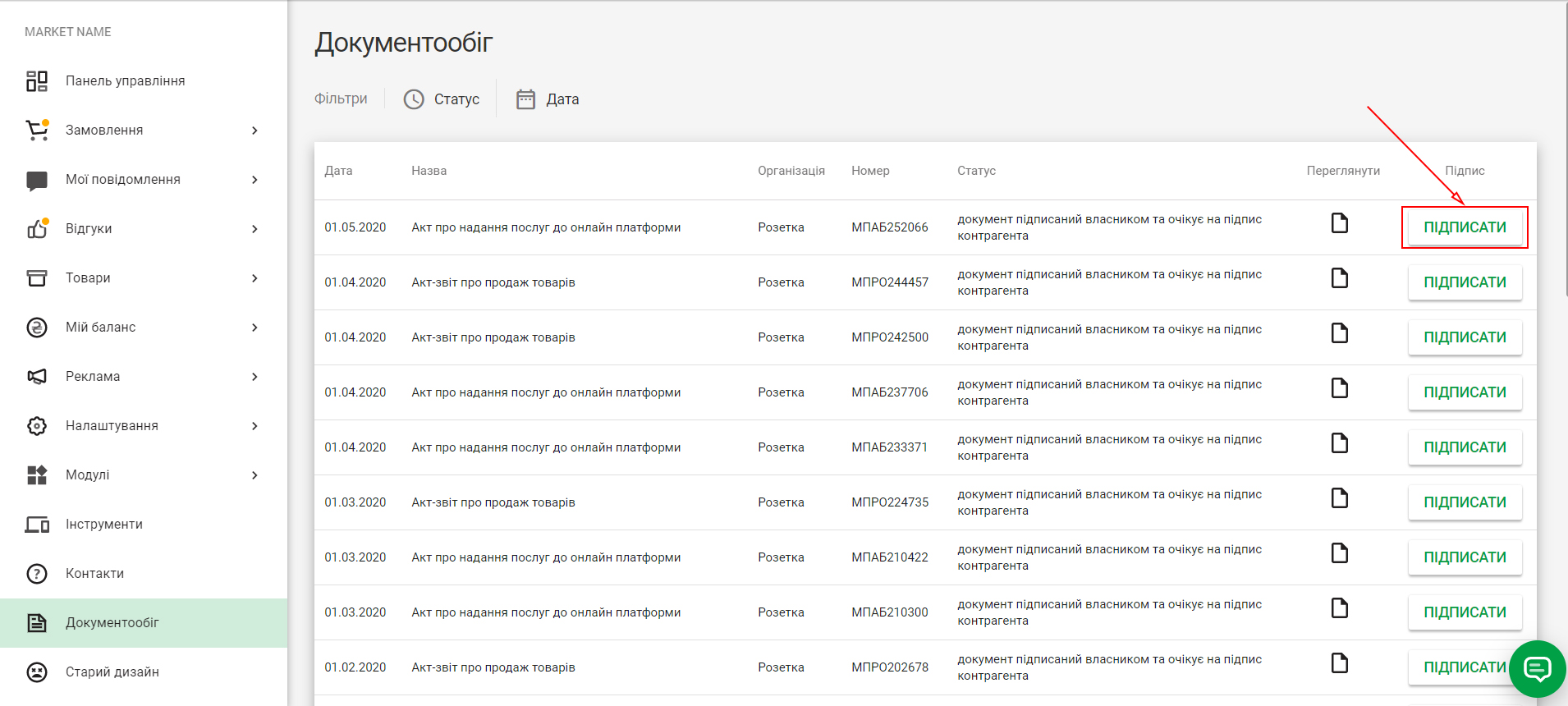Sign document МПРО244457 with ПІДПИСАТИ
This screenshot has height=706, width=1568.
click(1465, 282)
